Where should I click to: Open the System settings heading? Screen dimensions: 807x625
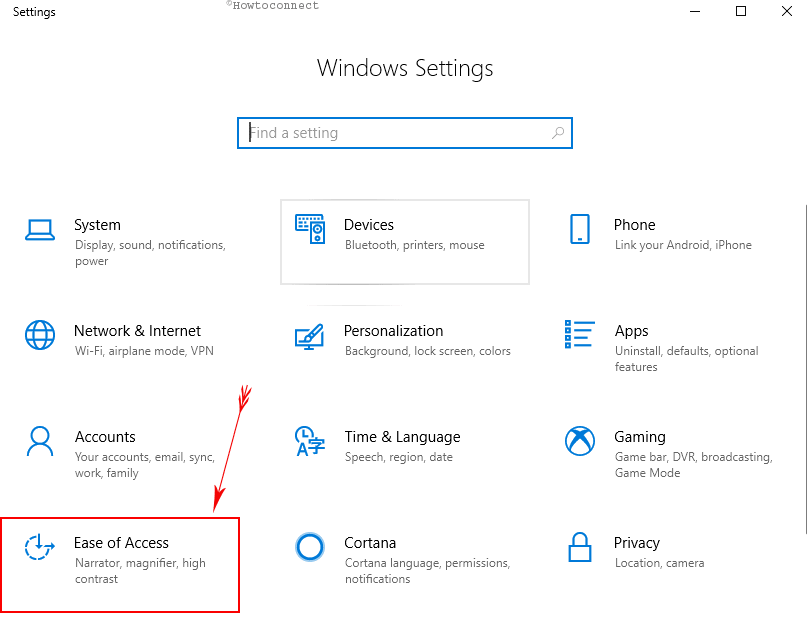(x=97, y=225)
